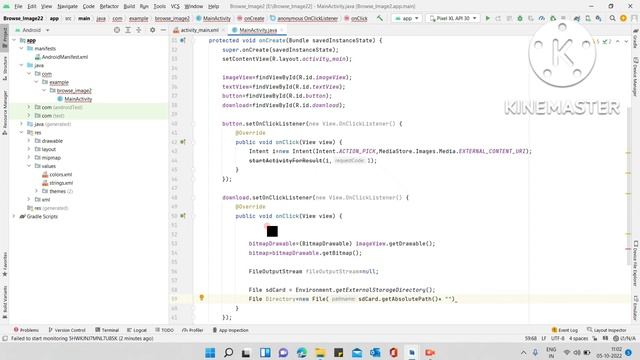
Task: Click the Project panel settings gear icon
Action: [152, 30]
